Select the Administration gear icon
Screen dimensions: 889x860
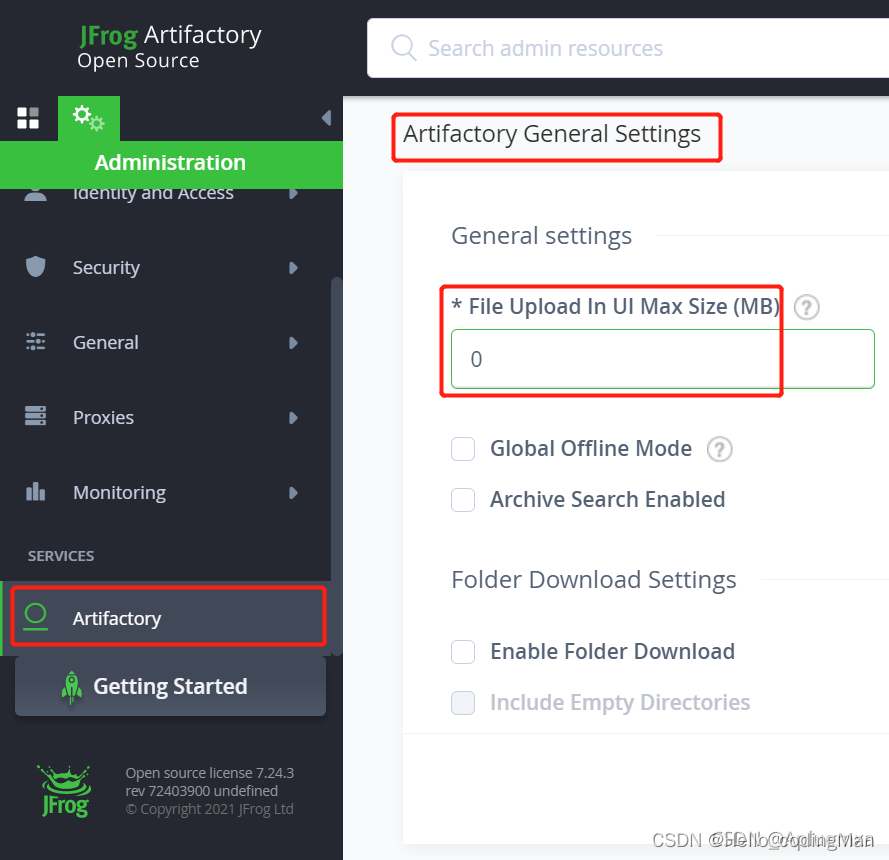coord(88,118)
